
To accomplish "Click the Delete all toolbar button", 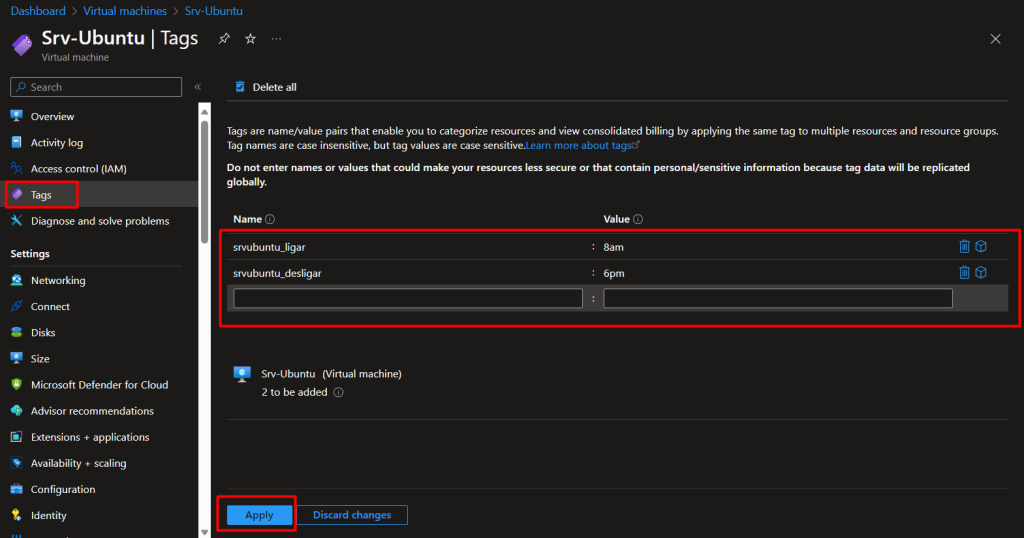I will (266, 87).
